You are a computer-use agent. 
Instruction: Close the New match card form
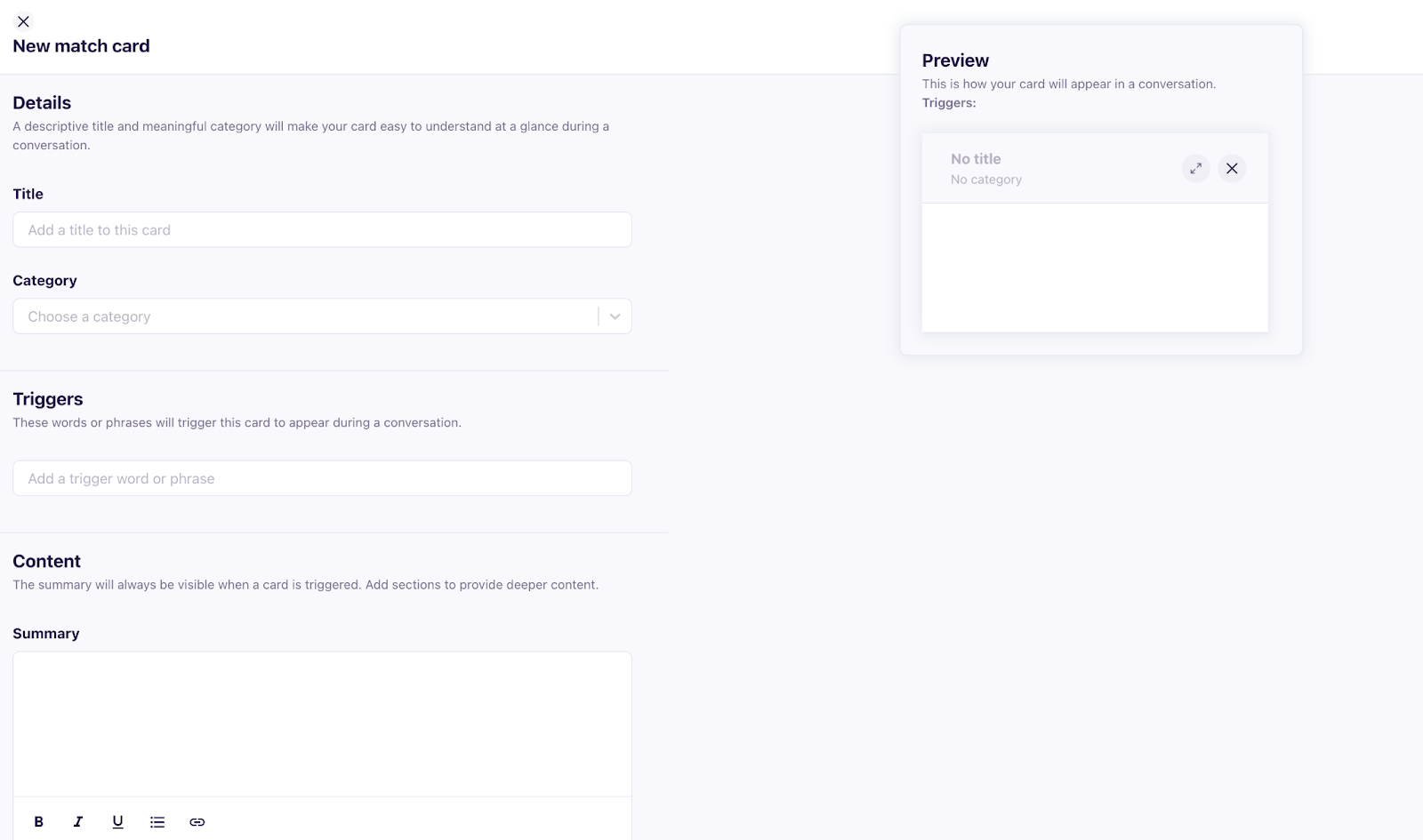[24, 21]
